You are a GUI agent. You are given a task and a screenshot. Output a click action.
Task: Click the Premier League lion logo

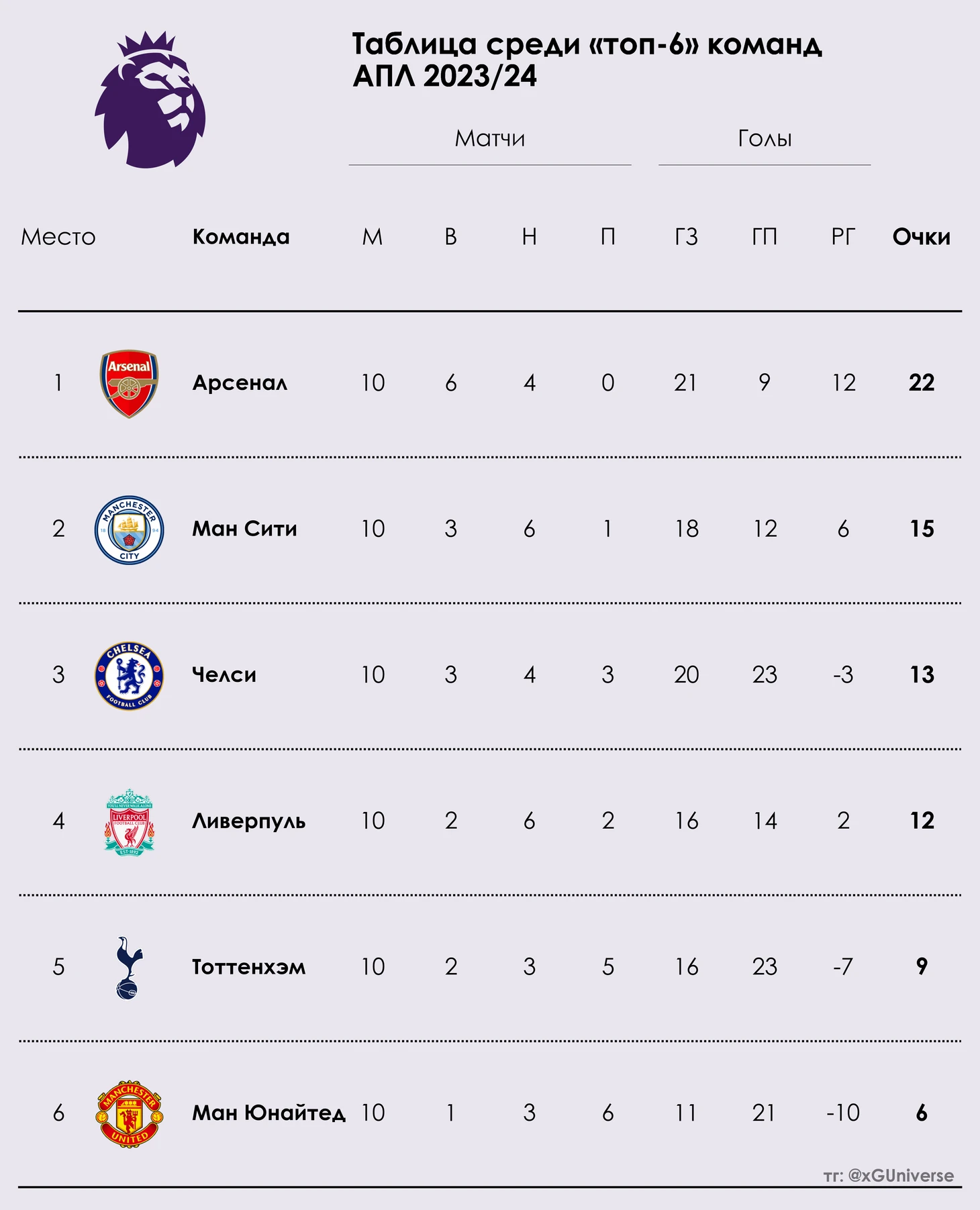[x=150, y=99]
